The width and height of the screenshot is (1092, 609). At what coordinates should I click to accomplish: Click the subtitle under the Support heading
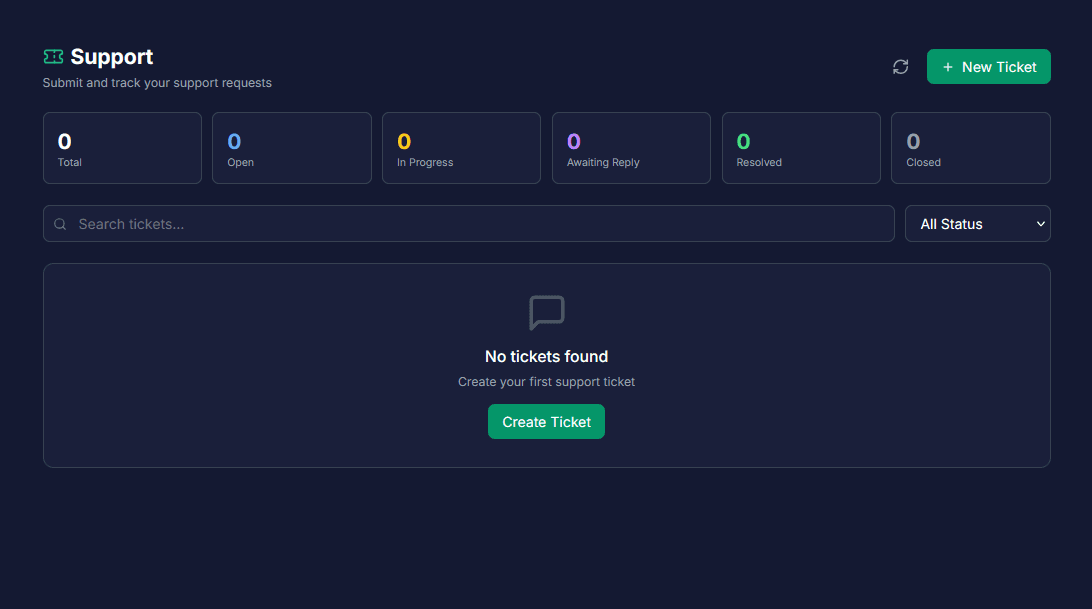coord(157,83)
